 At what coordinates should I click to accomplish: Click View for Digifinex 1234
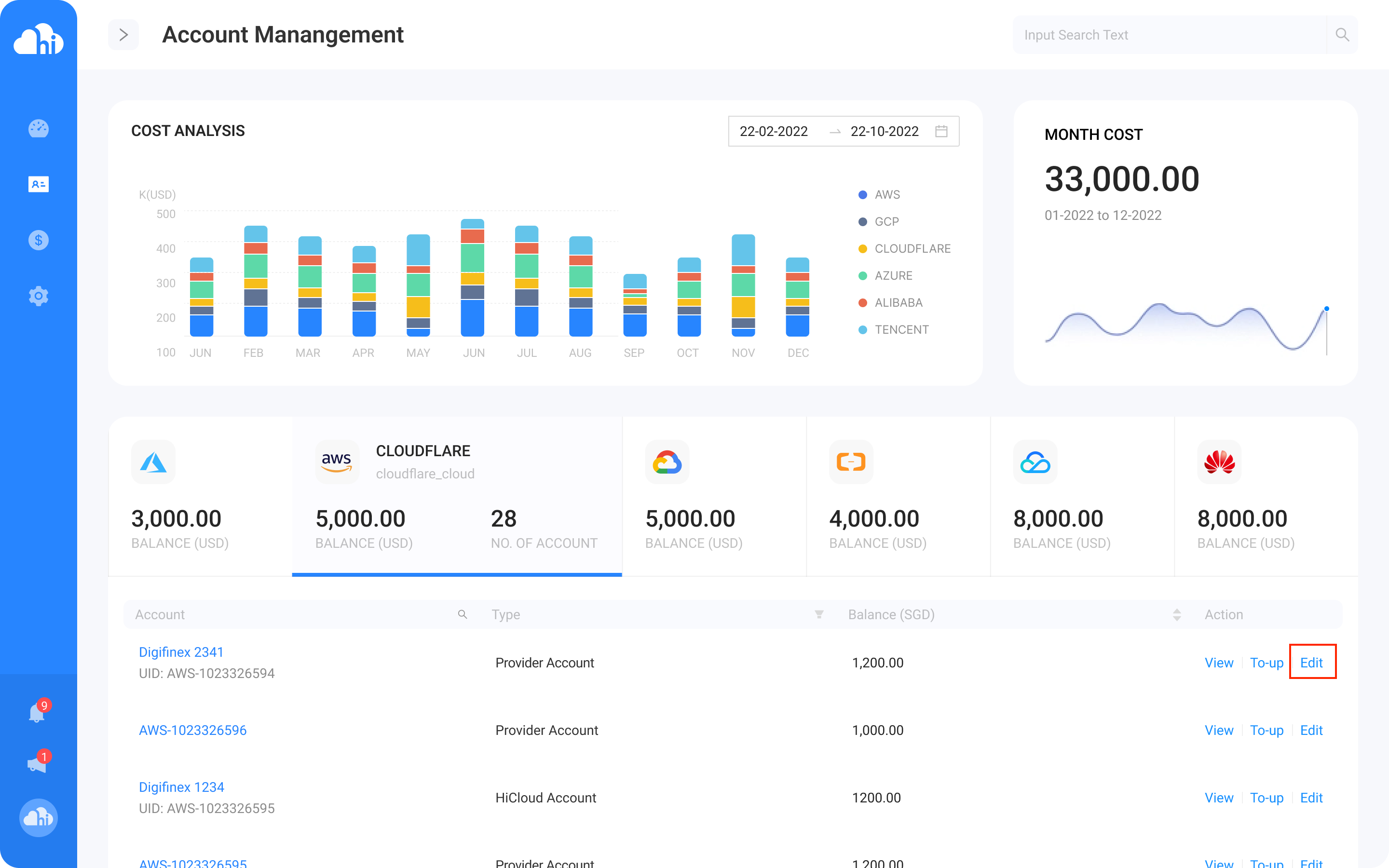click(1219, 798)
